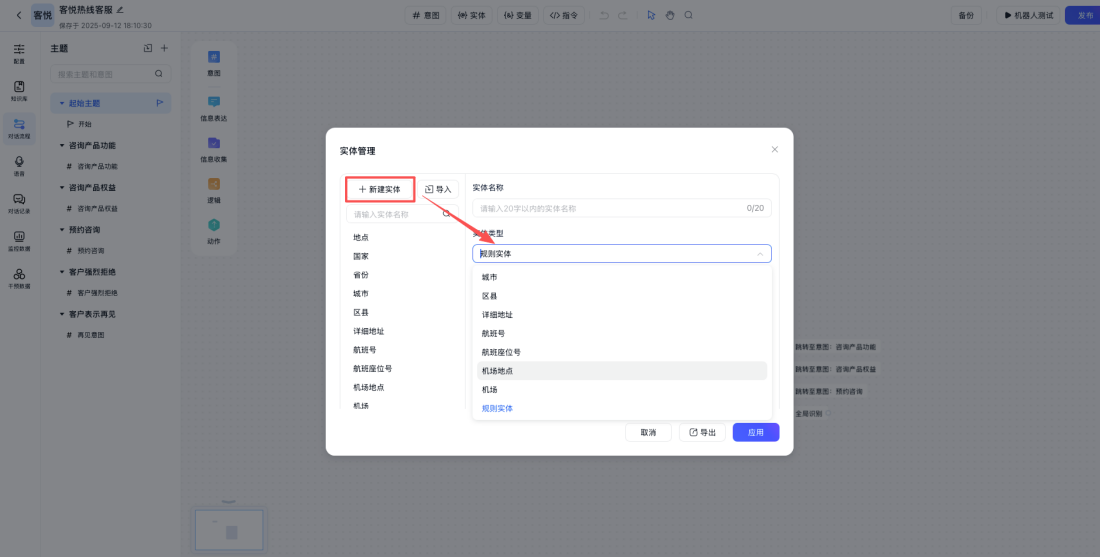Screen dimensions: 1100x557
Task: Focus the entity name search box
Action: [402, 214]
